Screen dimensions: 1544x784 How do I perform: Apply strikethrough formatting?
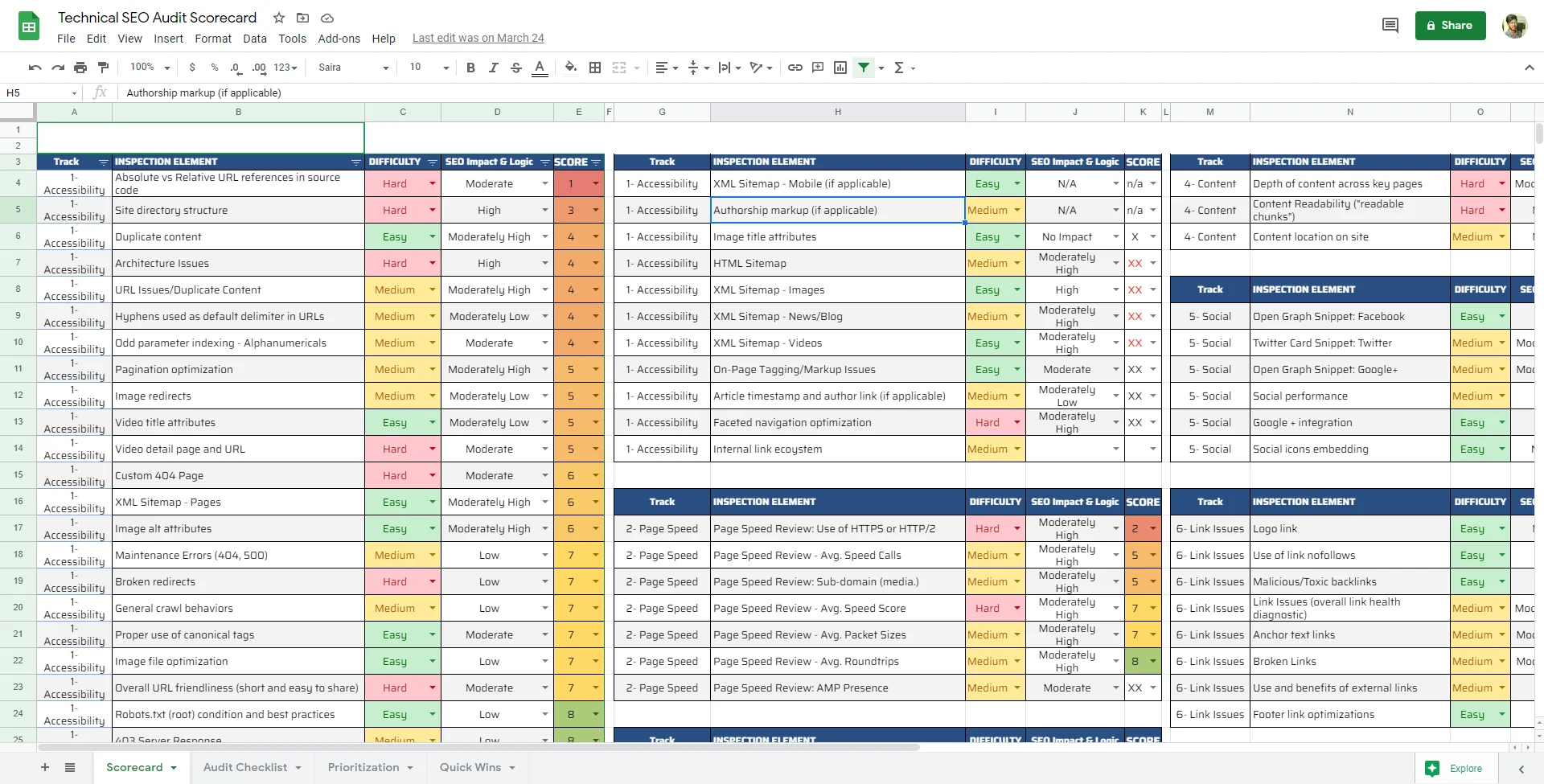click(516, 68)
